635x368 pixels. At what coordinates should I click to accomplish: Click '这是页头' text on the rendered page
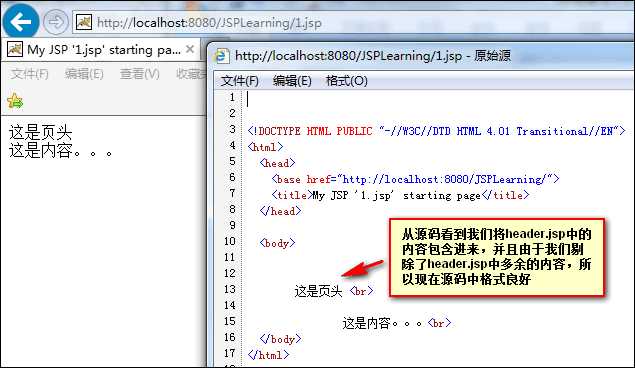click(x=40, y=133)
